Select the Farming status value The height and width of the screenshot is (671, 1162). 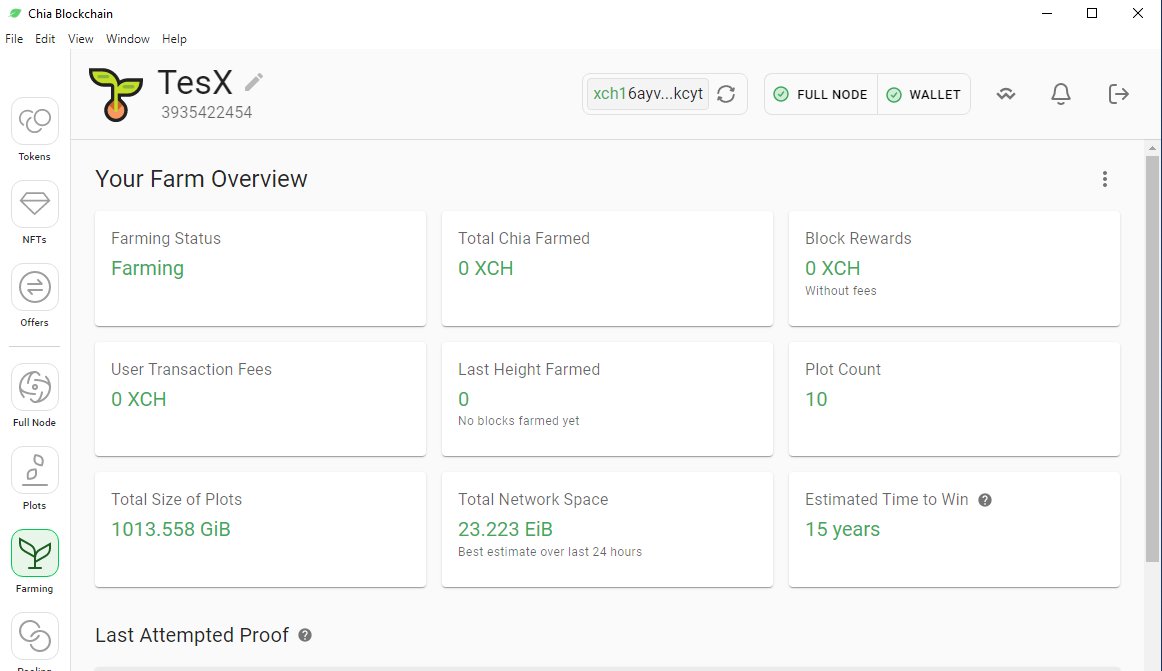pos(147,268)
